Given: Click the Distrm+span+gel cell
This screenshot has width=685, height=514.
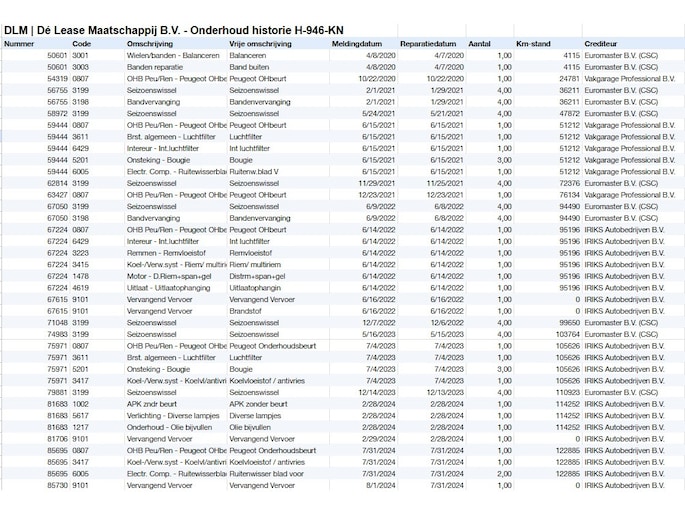Looking at the screenshot, I should [257, 276].
